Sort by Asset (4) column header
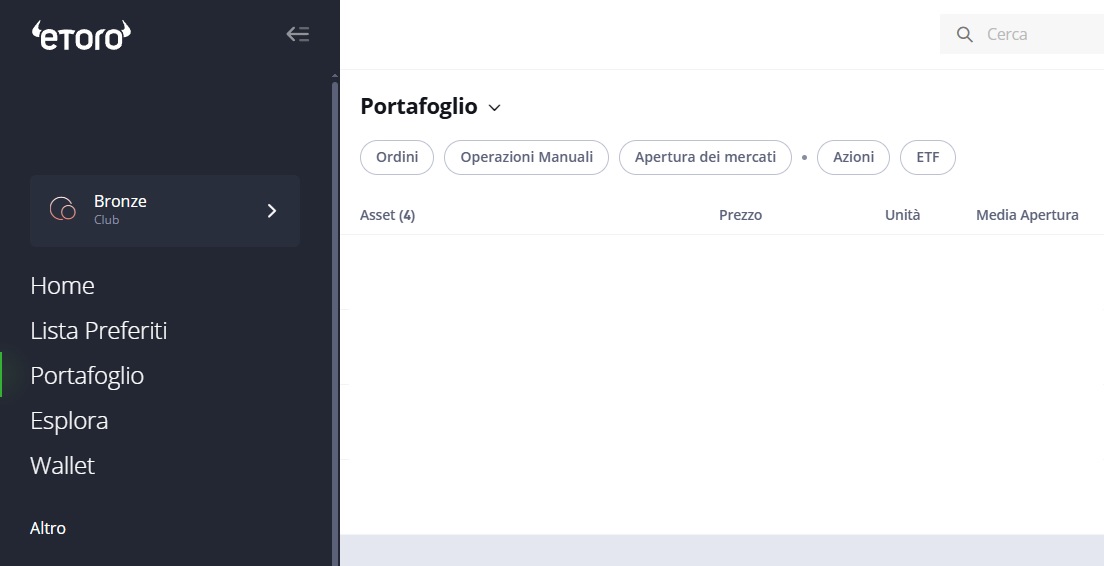Viewport: 1104px width, 566px height. pyautogui.click(x=387, y=215)
